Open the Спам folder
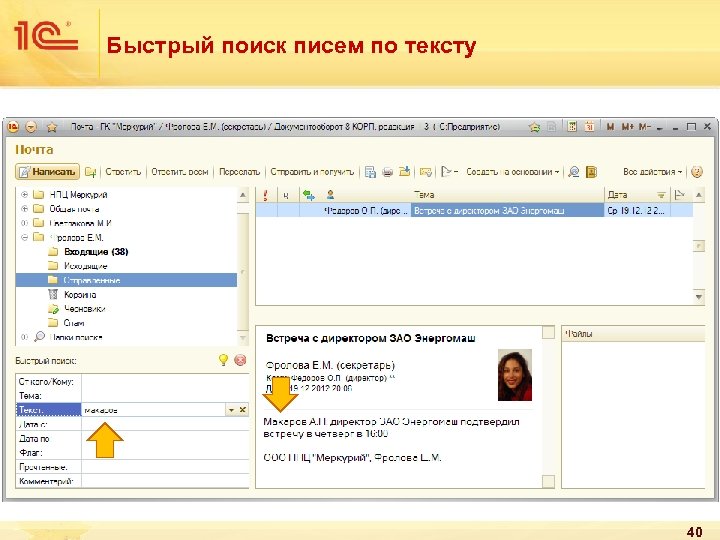This screenshot has width=720, height=540. 74,323
